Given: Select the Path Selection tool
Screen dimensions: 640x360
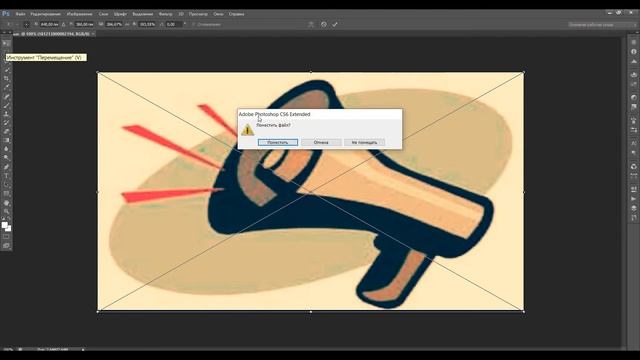Looking at the screenshot, I should [x=7, y=185].
